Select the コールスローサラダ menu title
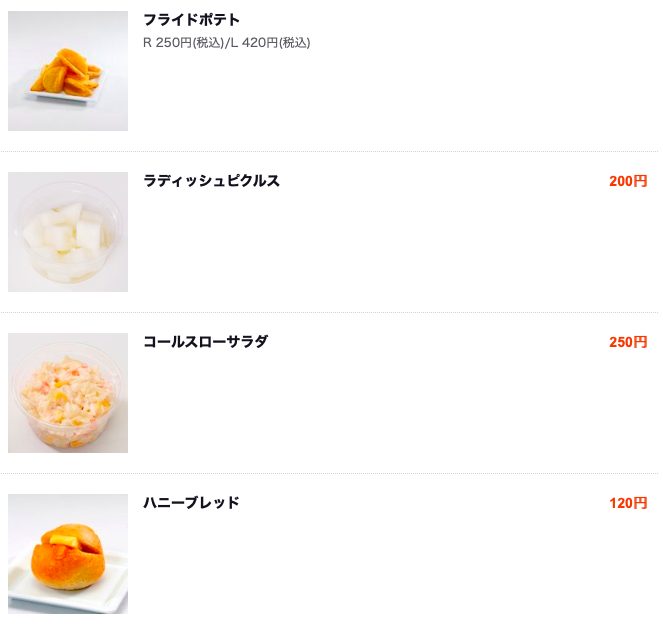 (x=206, y=342)
